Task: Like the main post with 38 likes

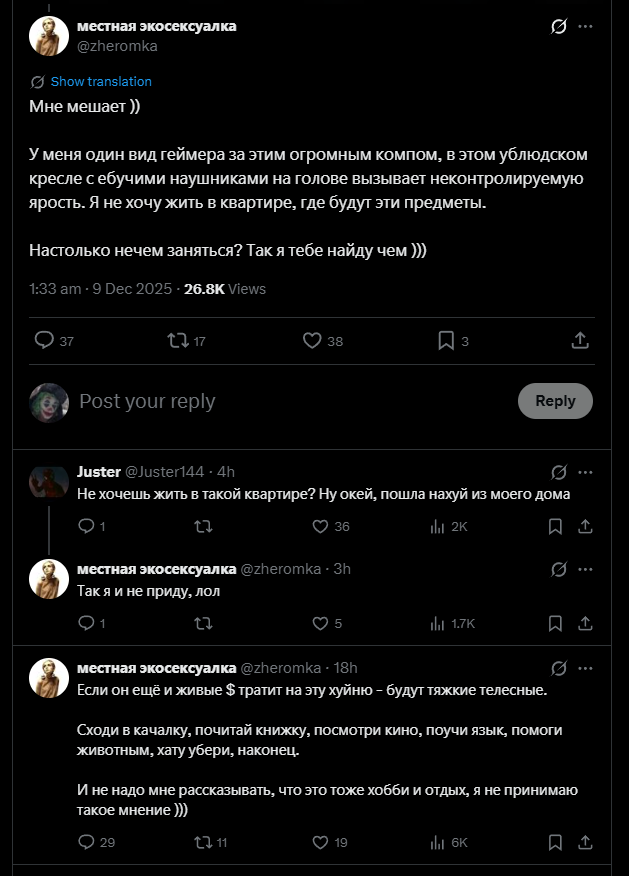Action: 312,341
